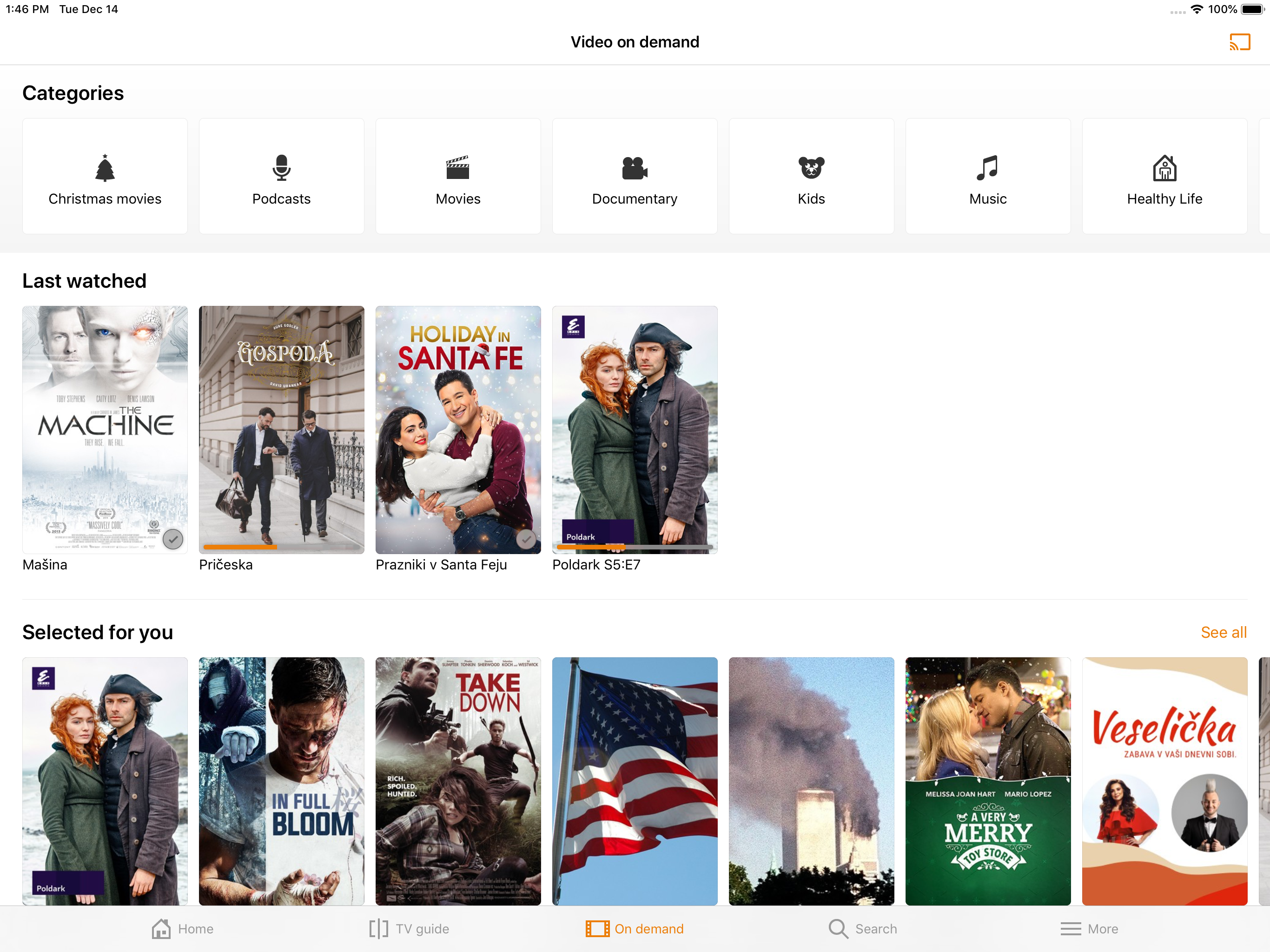Image resolution: width=1270 pixels, height=952 pixels.
Task: Open the Search tab
Action: point(862,928)
